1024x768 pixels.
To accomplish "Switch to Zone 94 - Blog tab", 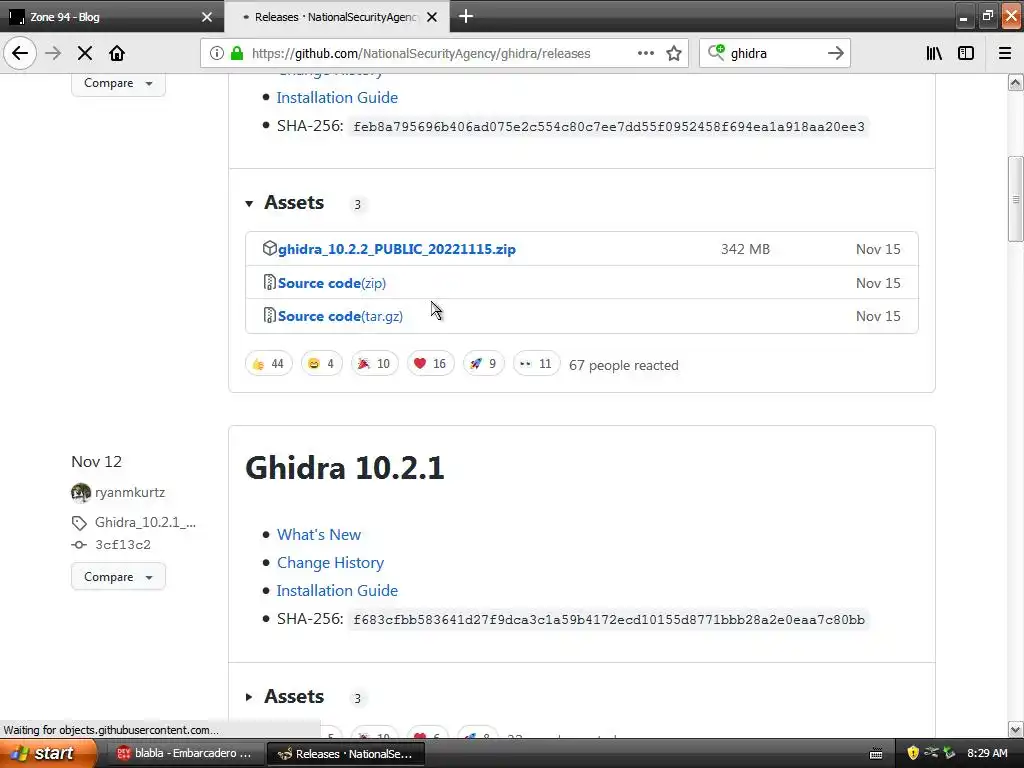I will pos(112,17).
